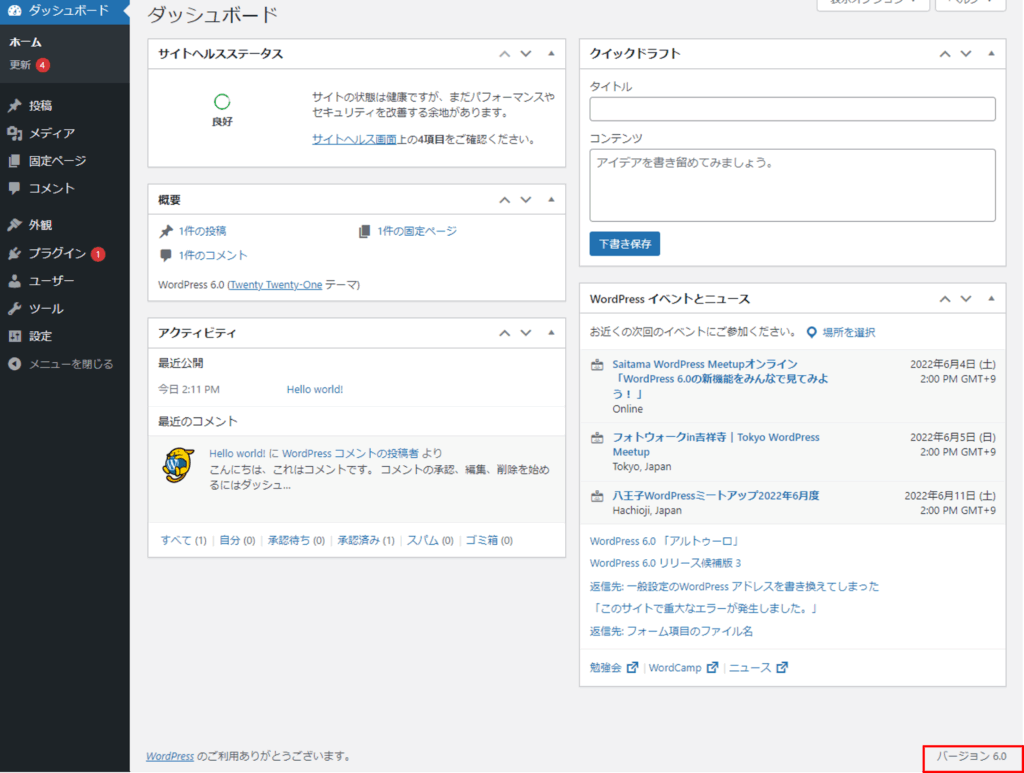Click the 良好 site health status circle
Image resolution: width=1024 pixels, height=773 pixels.
tap(222, 102)
